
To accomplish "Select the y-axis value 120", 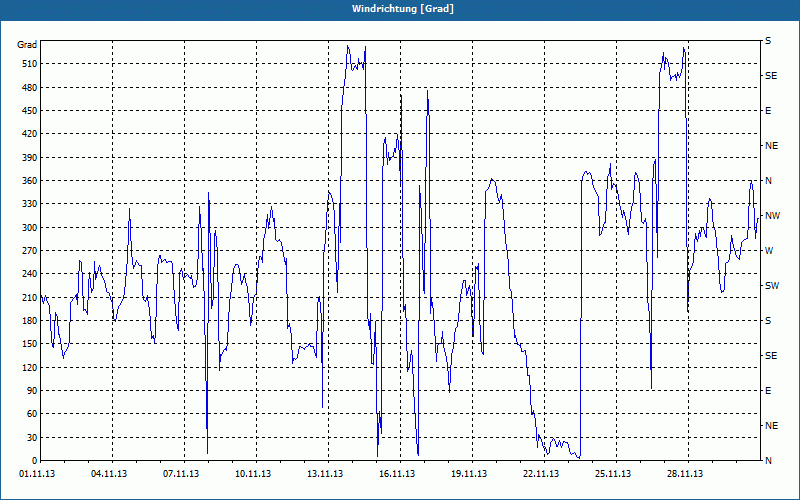I will click(x=29, y=367).
